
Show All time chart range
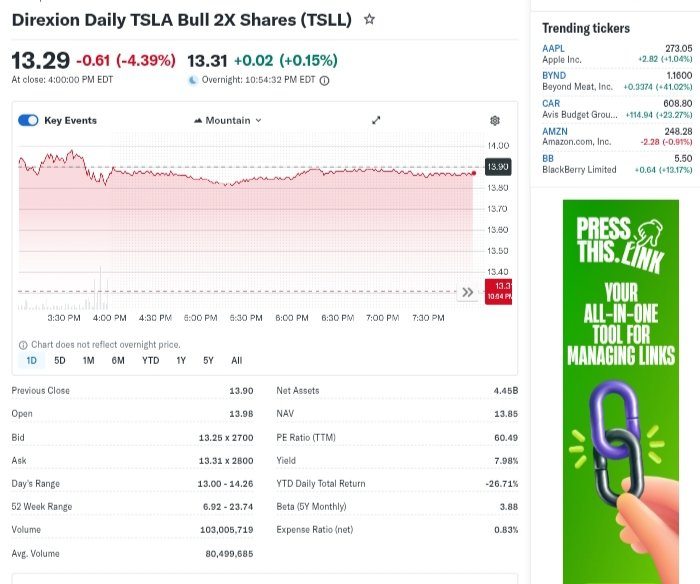237,360
